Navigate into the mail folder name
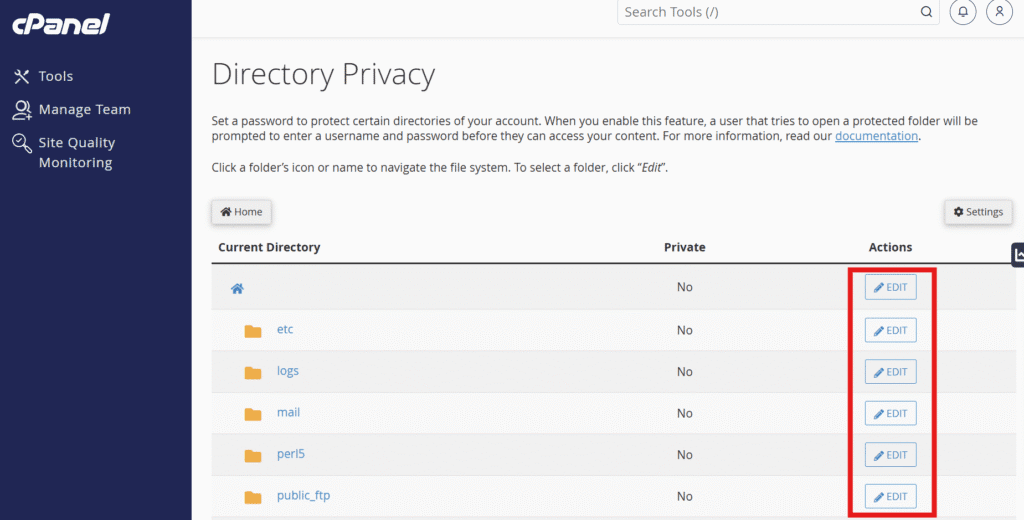This screenshot has height=520, width=1024. (x=288, y=412)
